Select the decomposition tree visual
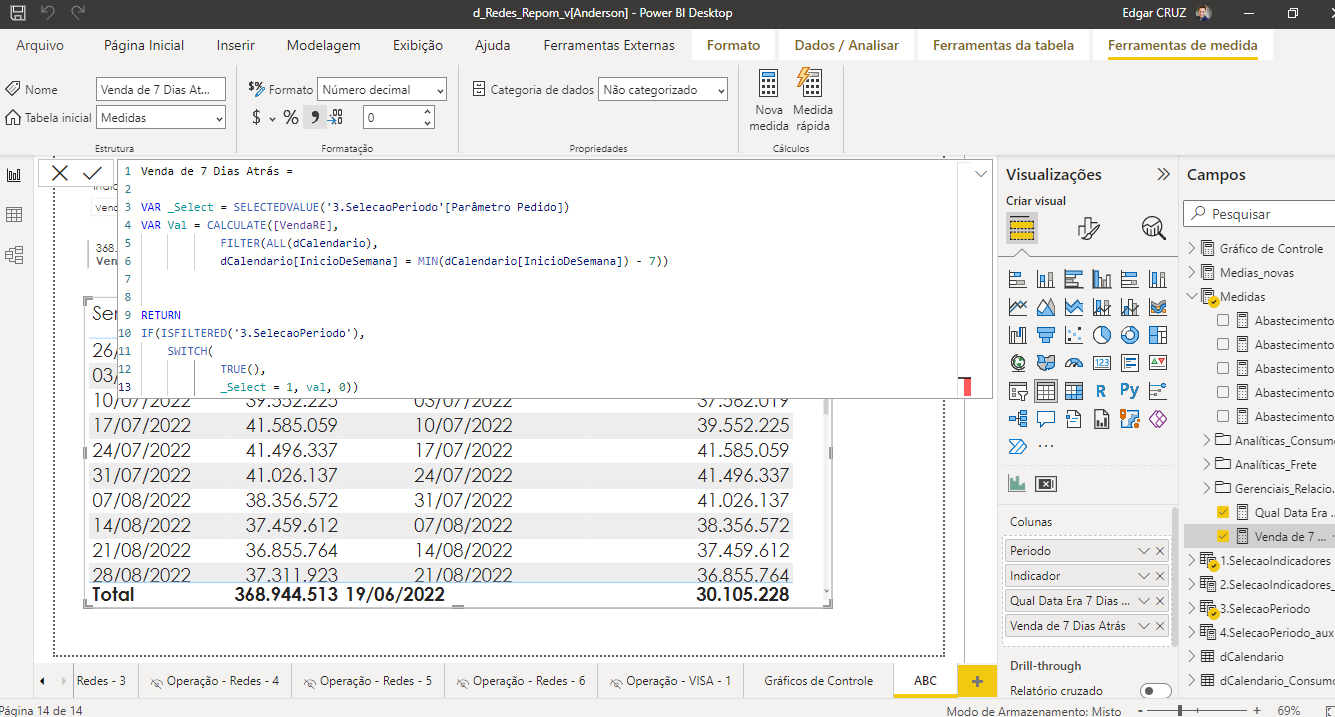 pos(1018,419)
